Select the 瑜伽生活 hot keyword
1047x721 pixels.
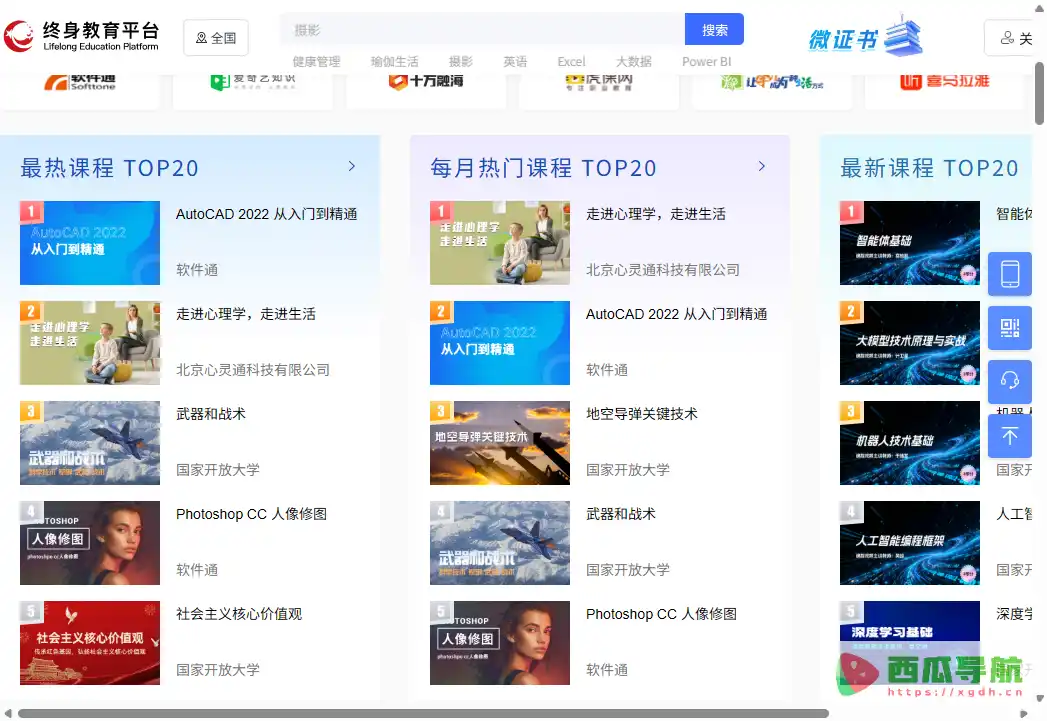tap(395, 61)
